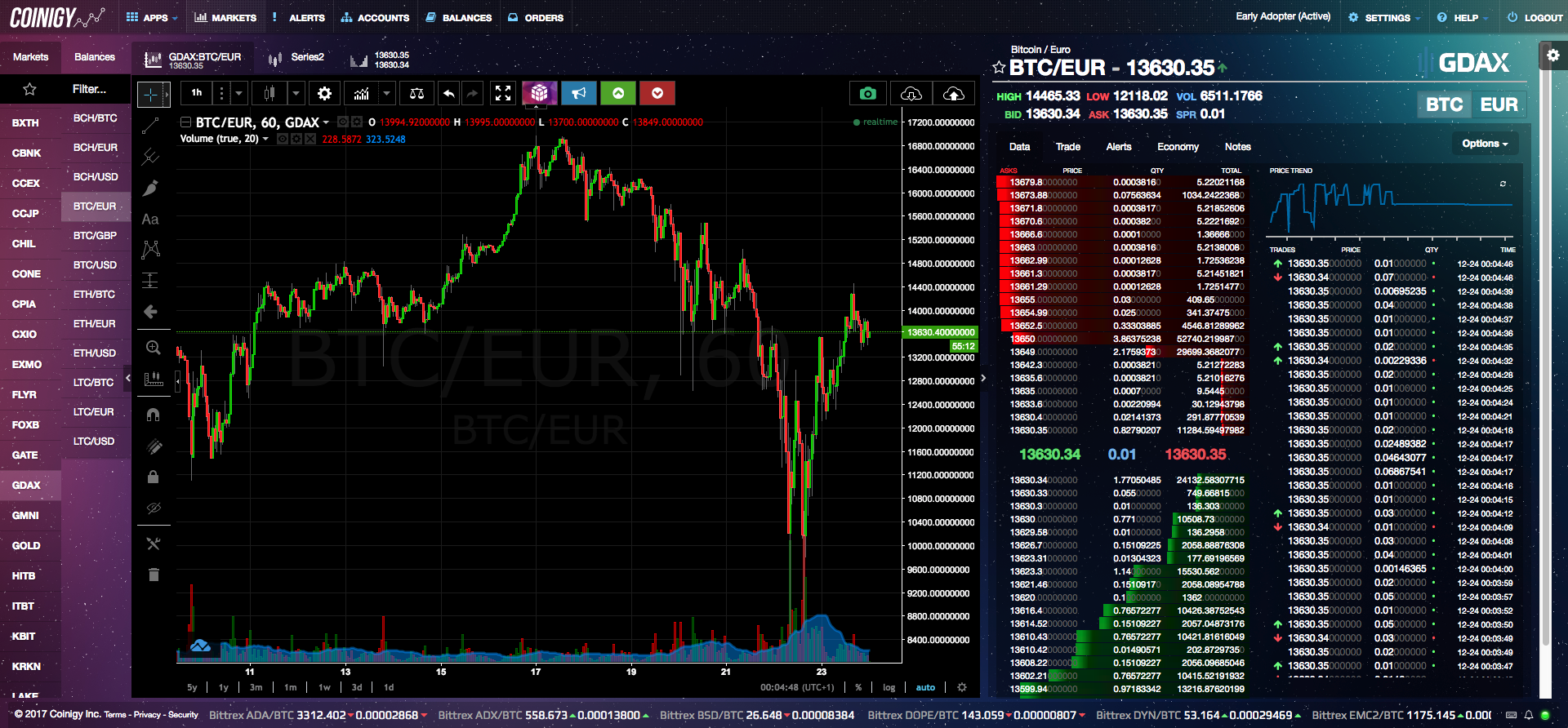Screen dimensions: 1568x728
Task: Click the blue megaphone alert button
Action: click(x=578, y=94)
